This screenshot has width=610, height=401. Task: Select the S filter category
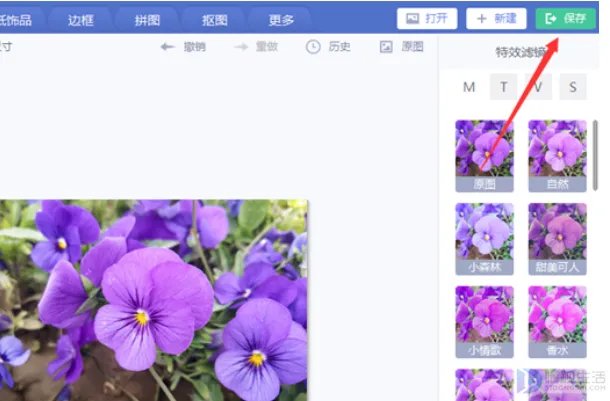click(573, 87)
